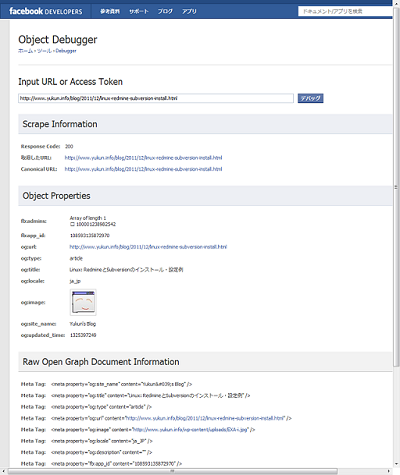400x475 pixels.
Task: Open the 取得したURL link
Action: [143, 158]
